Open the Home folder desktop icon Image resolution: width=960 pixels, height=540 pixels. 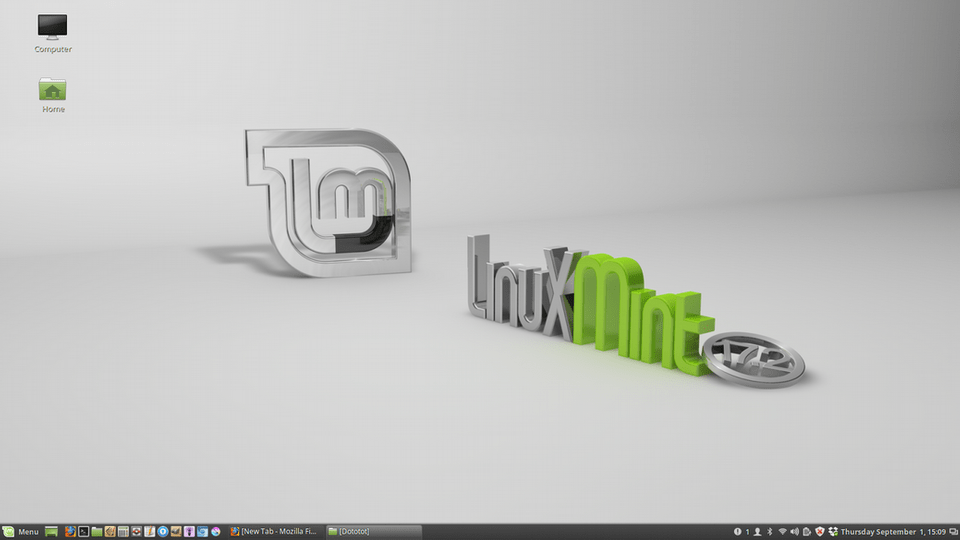pyautogui.click(x=53, y=95)
